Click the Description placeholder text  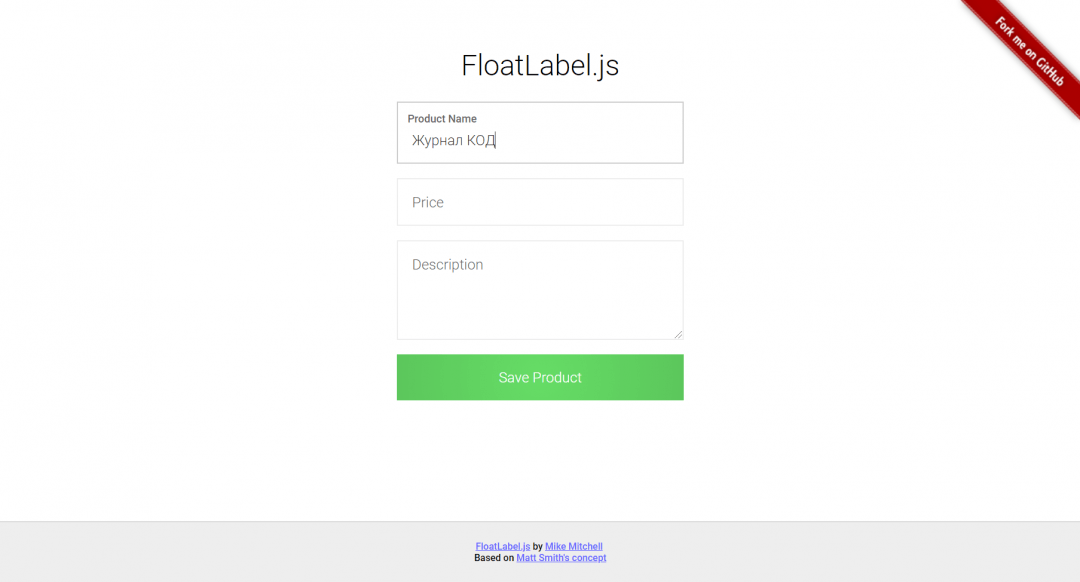click(447, 265)
